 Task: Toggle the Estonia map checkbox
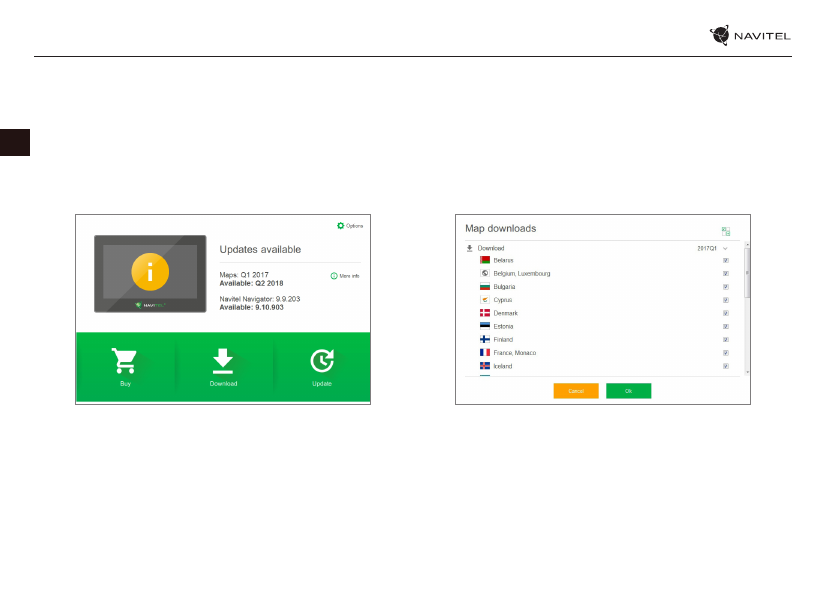tap(726, 326)
